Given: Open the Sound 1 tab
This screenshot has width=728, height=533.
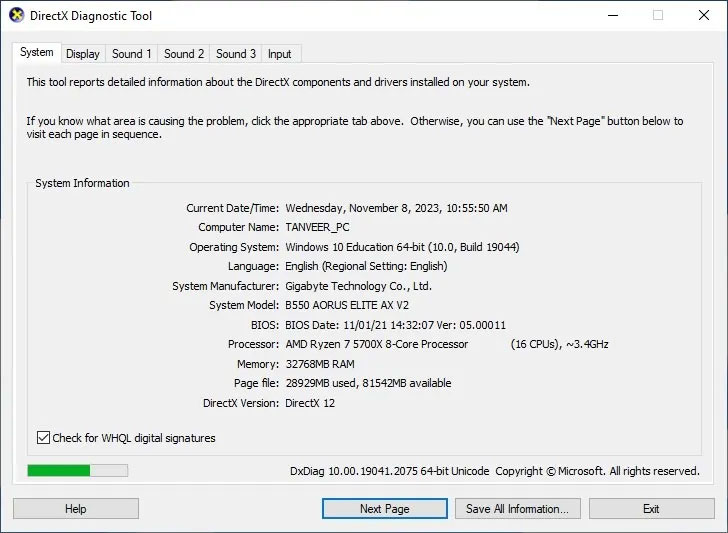Looking at the screenshot, I should (x=132, y=54).
